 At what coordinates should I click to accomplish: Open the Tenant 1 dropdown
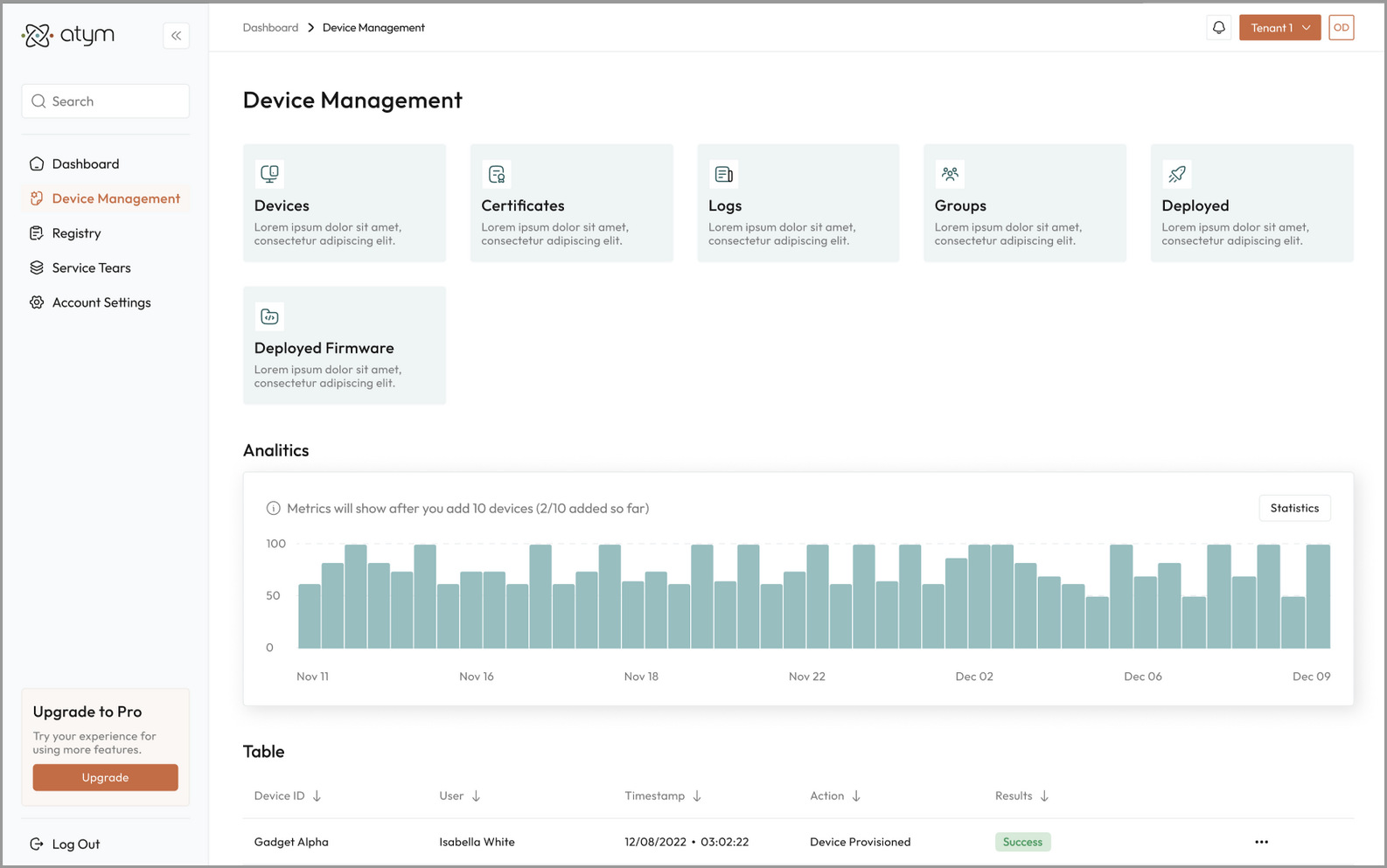point(1279,28)
